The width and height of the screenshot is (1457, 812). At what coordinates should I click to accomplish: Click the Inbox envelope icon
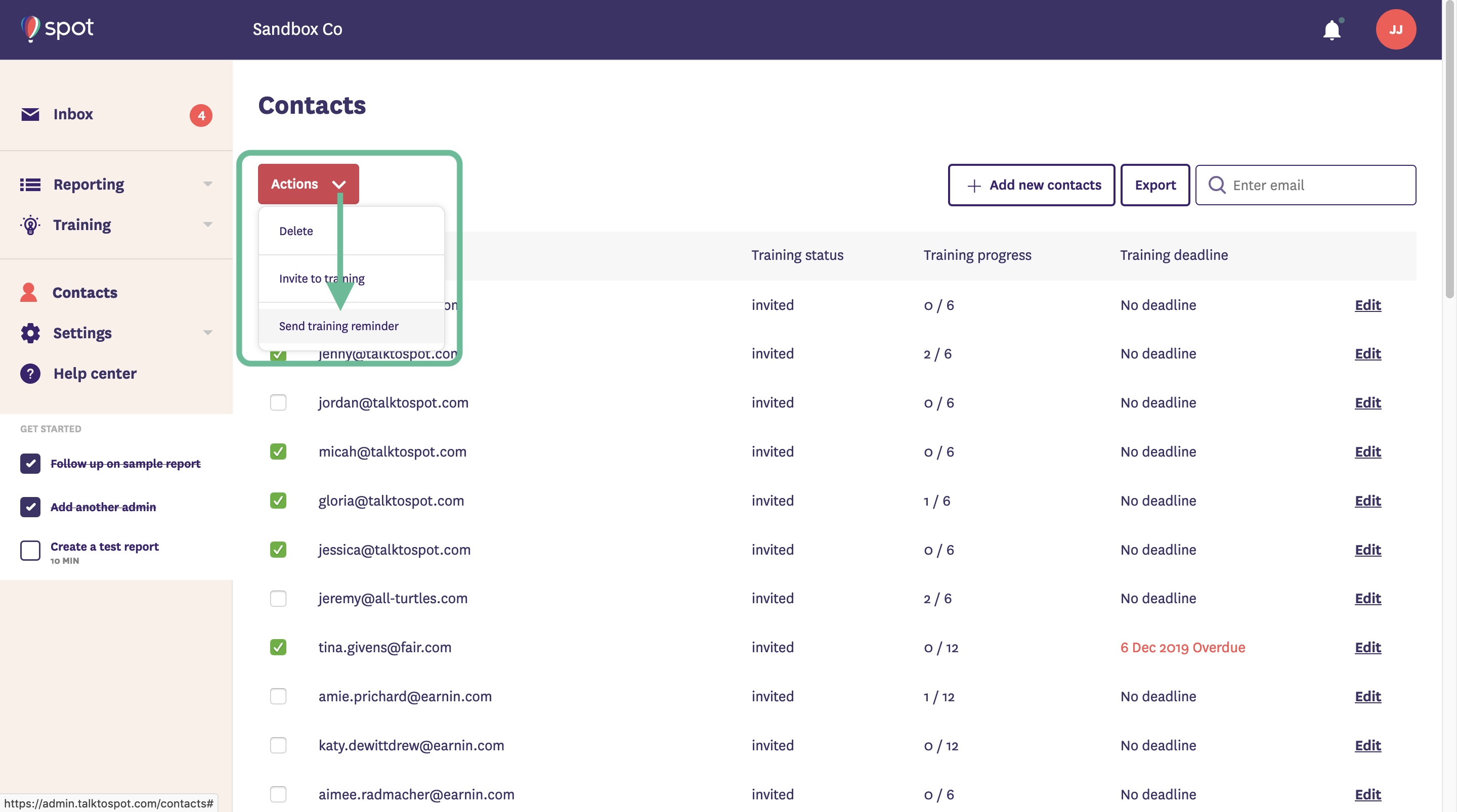(30, 114)
